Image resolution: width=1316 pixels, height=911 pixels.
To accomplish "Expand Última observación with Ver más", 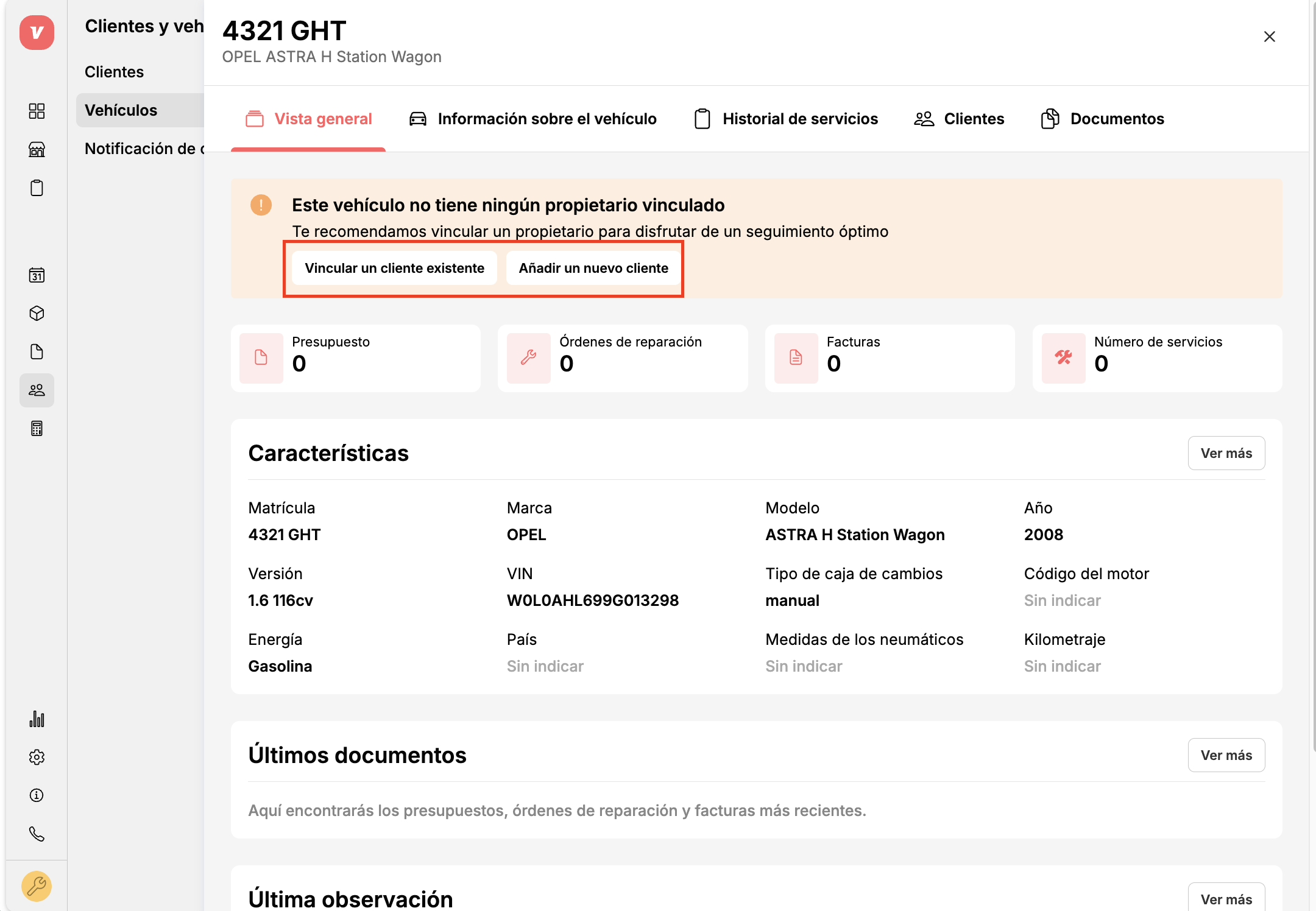I will (1226, 899).
